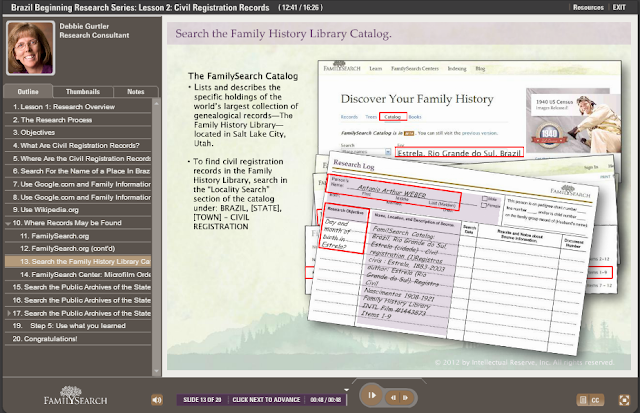Screen dimensions: 640x413
Task: Open 5. Where Are the Civil Registration Records
Action: tap(78, 158)
